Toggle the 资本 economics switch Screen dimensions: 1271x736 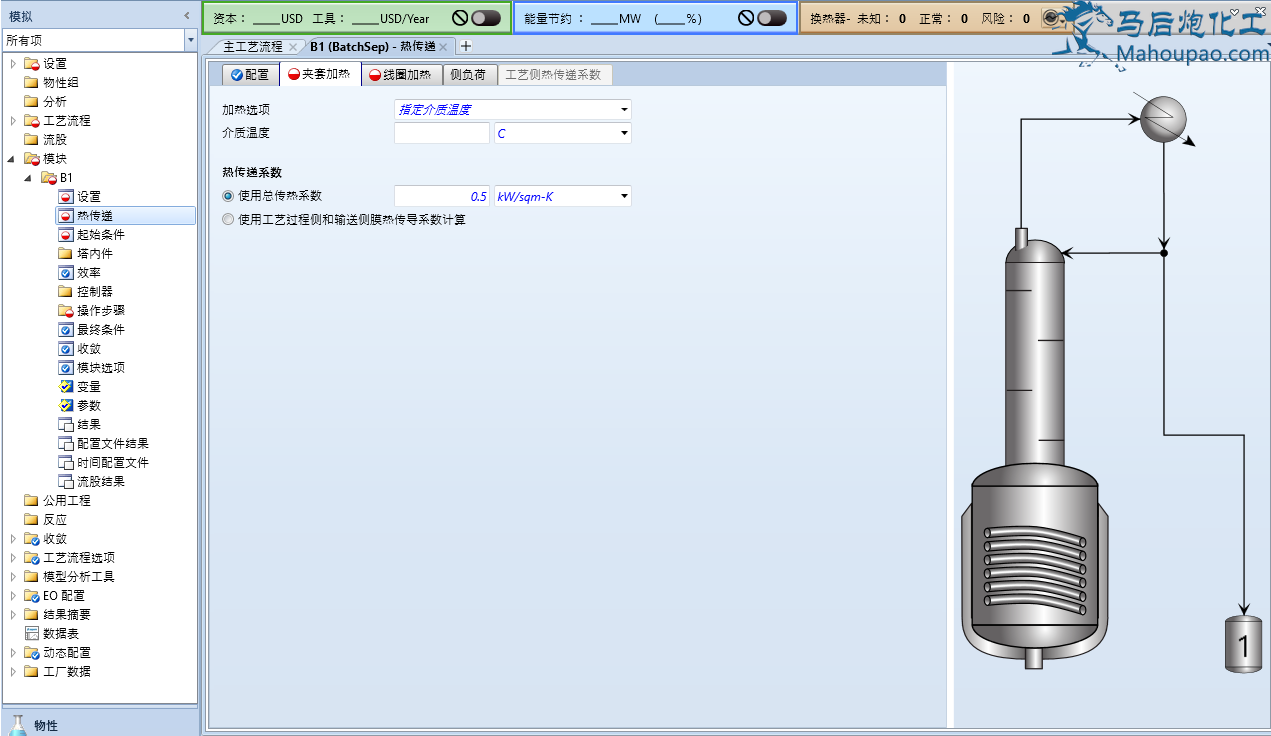pyautogui.click(x=485, y=18)
